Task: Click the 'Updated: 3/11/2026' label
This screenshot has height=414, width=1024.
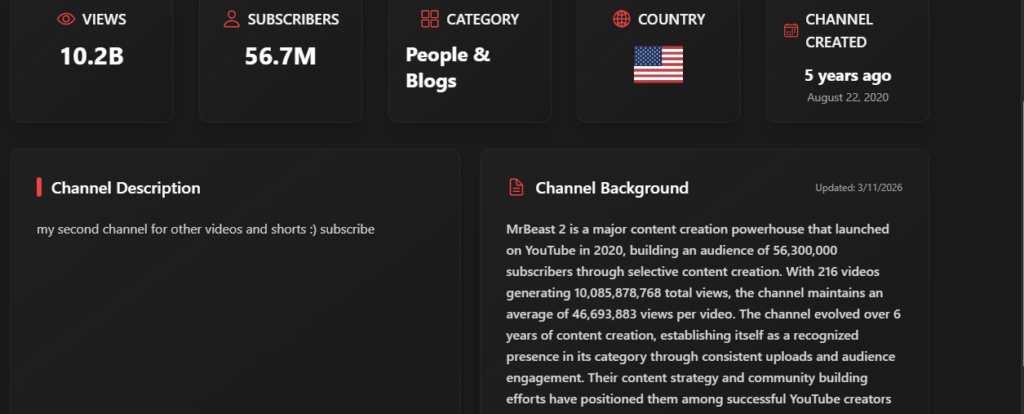Action: 859,188
